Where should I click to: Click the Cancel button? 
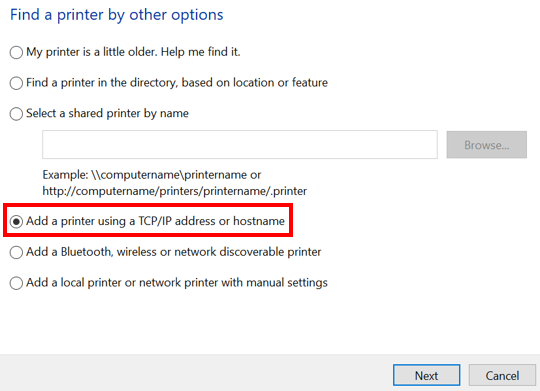(502, 375)
